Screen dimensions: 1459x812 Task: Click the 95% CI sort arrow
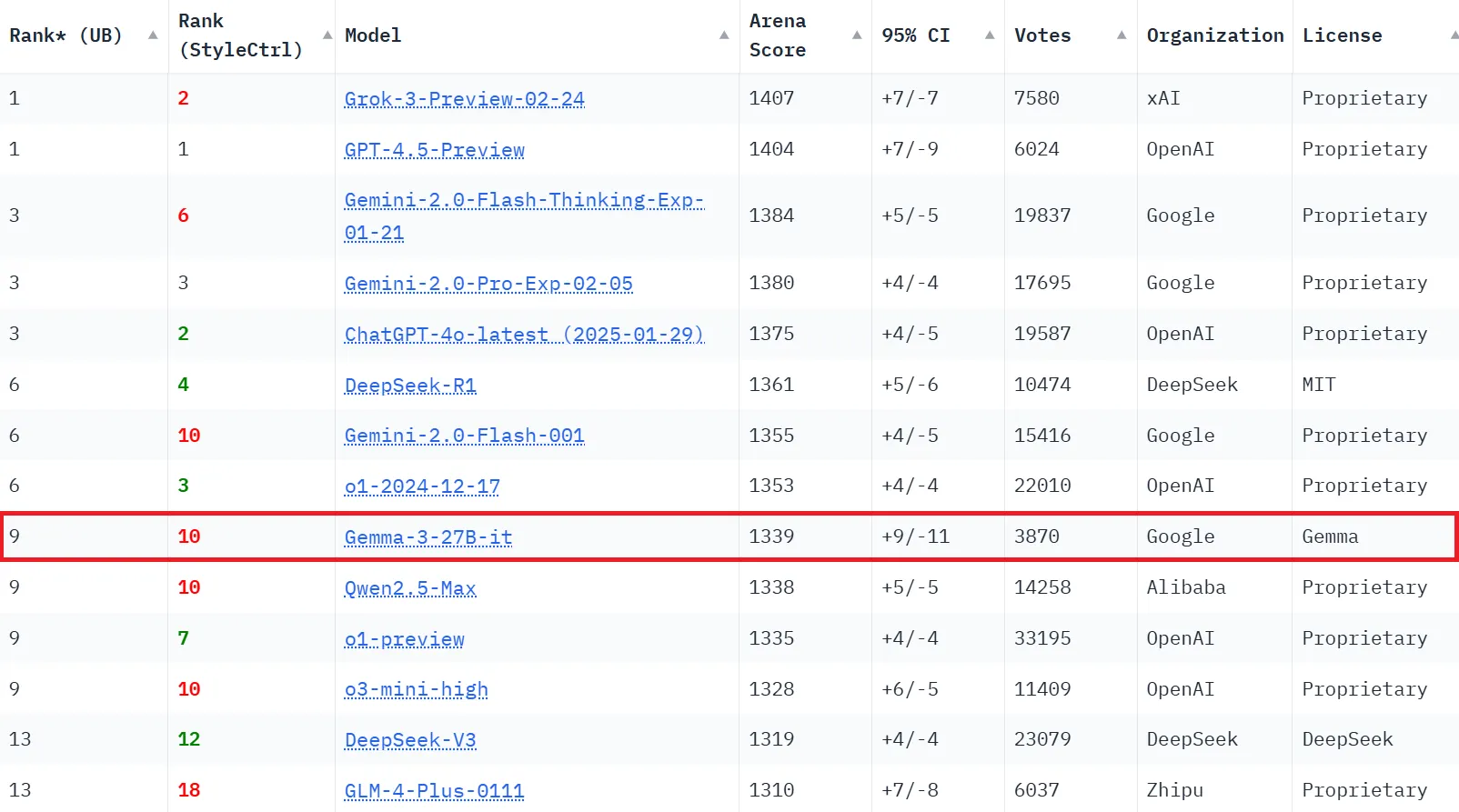pos(990,35)
